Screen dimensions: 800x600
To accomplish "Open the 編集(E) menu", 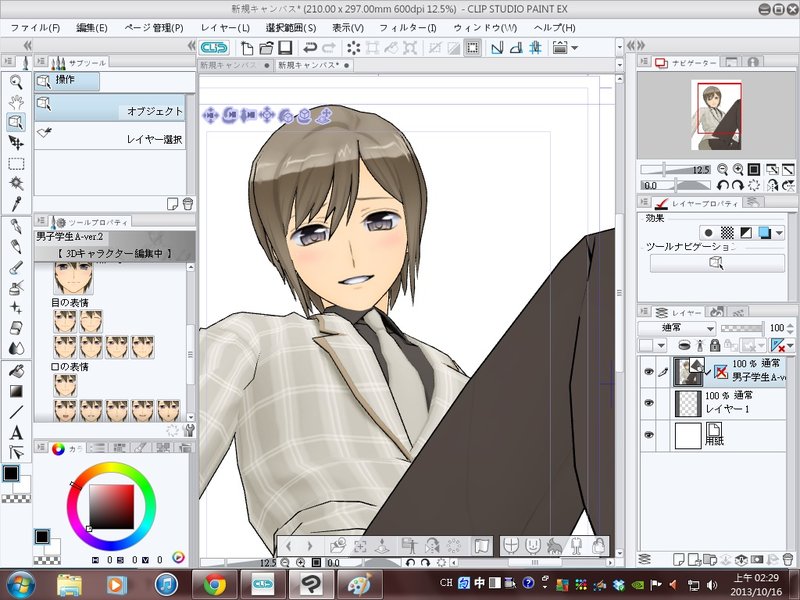I will tap(92, 28).
